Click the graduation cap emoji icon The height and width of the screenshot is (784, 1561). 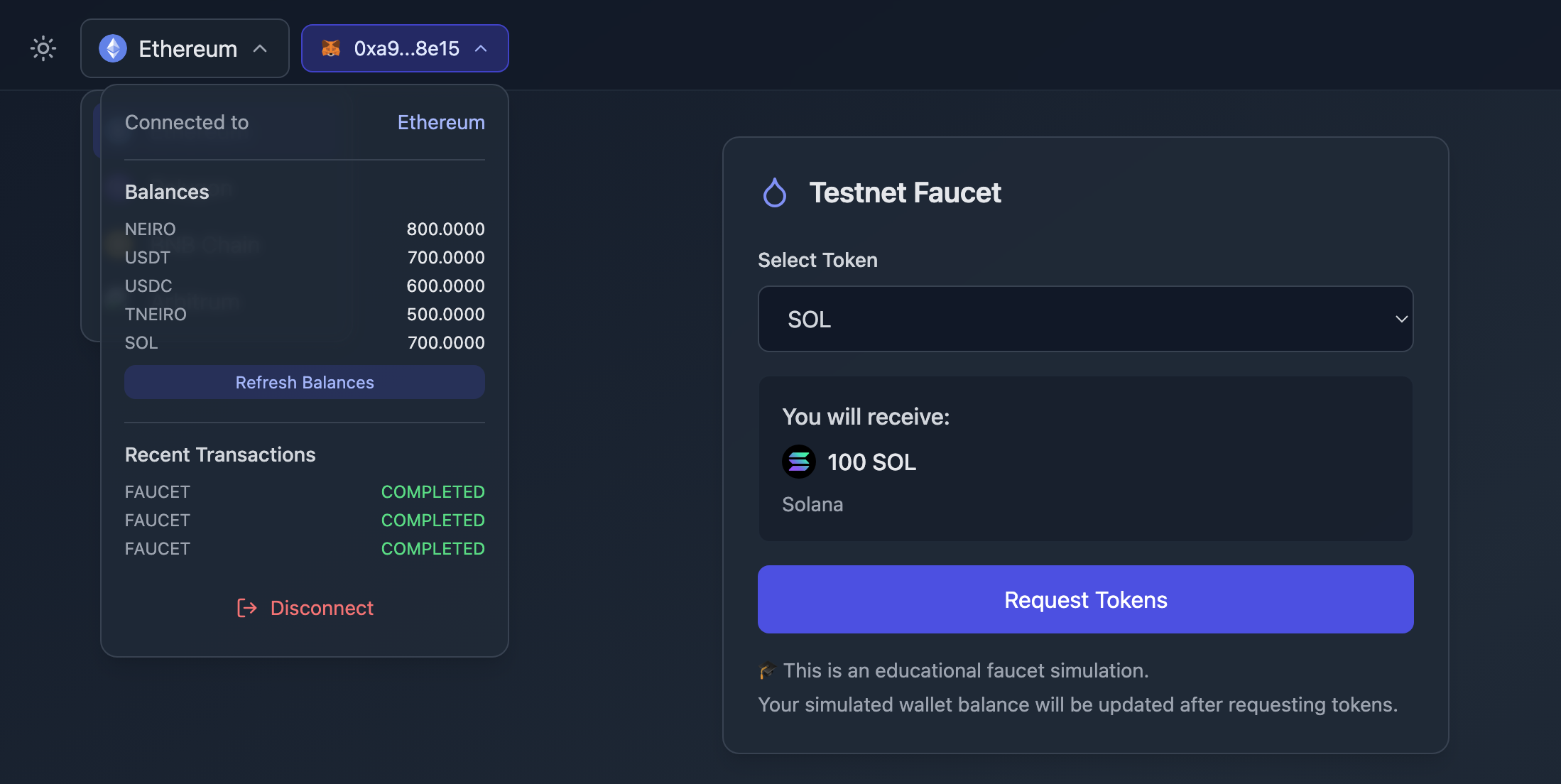(767, 670)
